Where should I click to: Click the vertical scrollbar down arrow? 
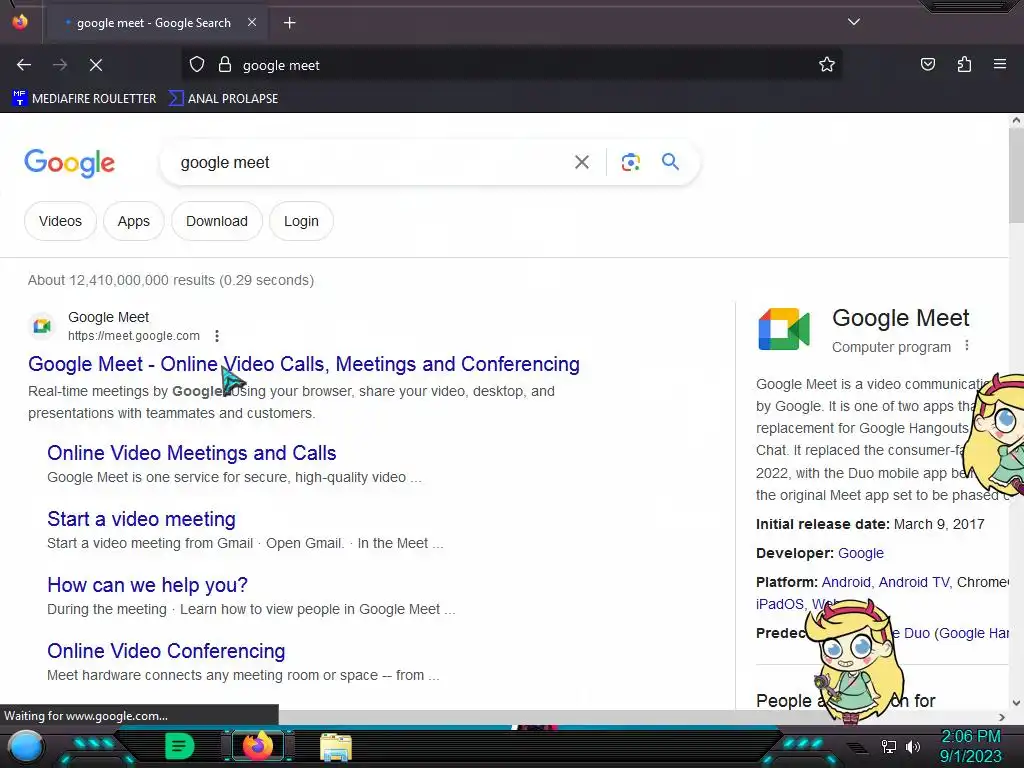(x=1016, y=703)
